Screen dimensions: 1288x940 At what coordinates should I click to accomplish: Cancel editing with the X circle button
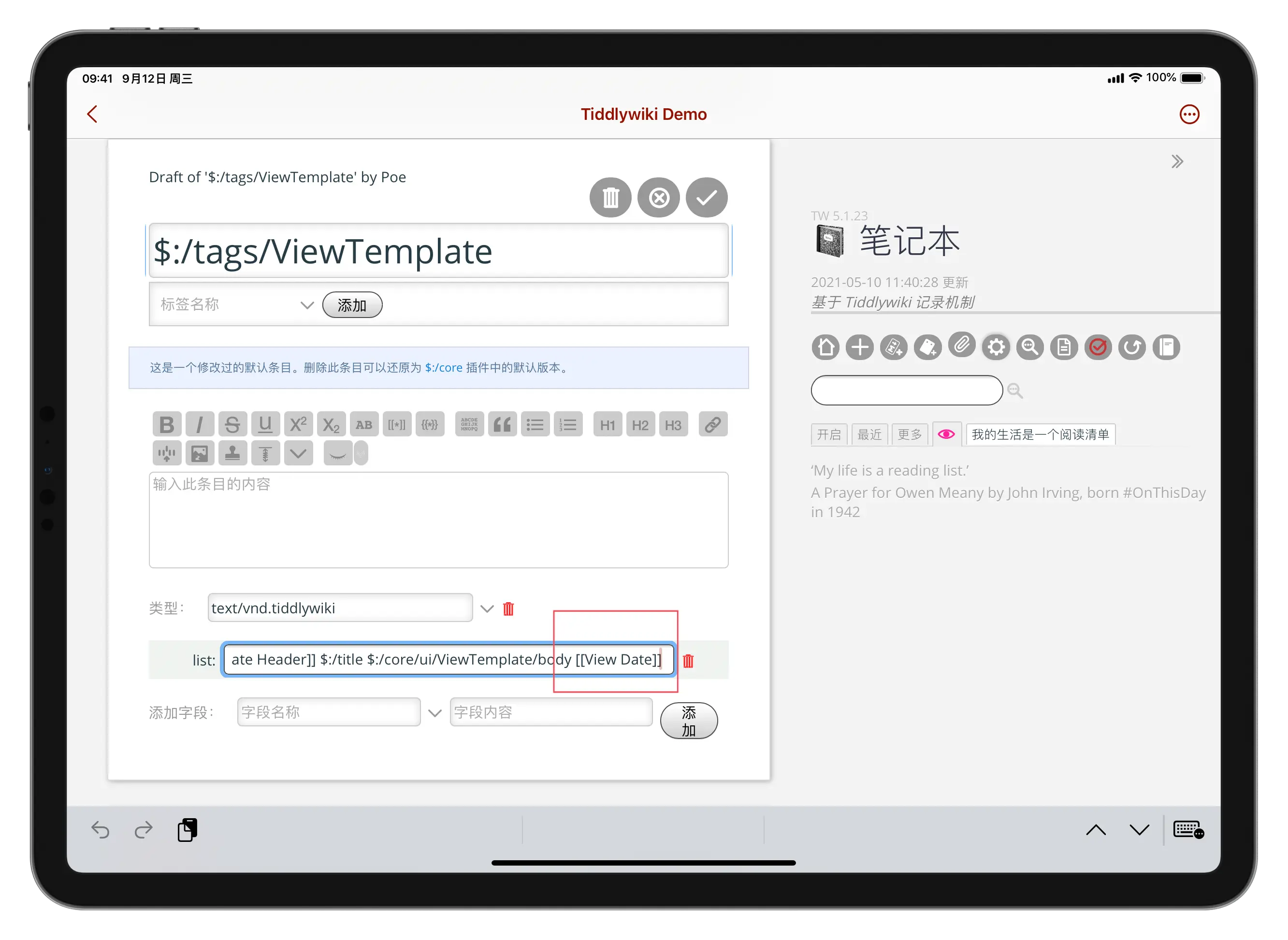659,198
